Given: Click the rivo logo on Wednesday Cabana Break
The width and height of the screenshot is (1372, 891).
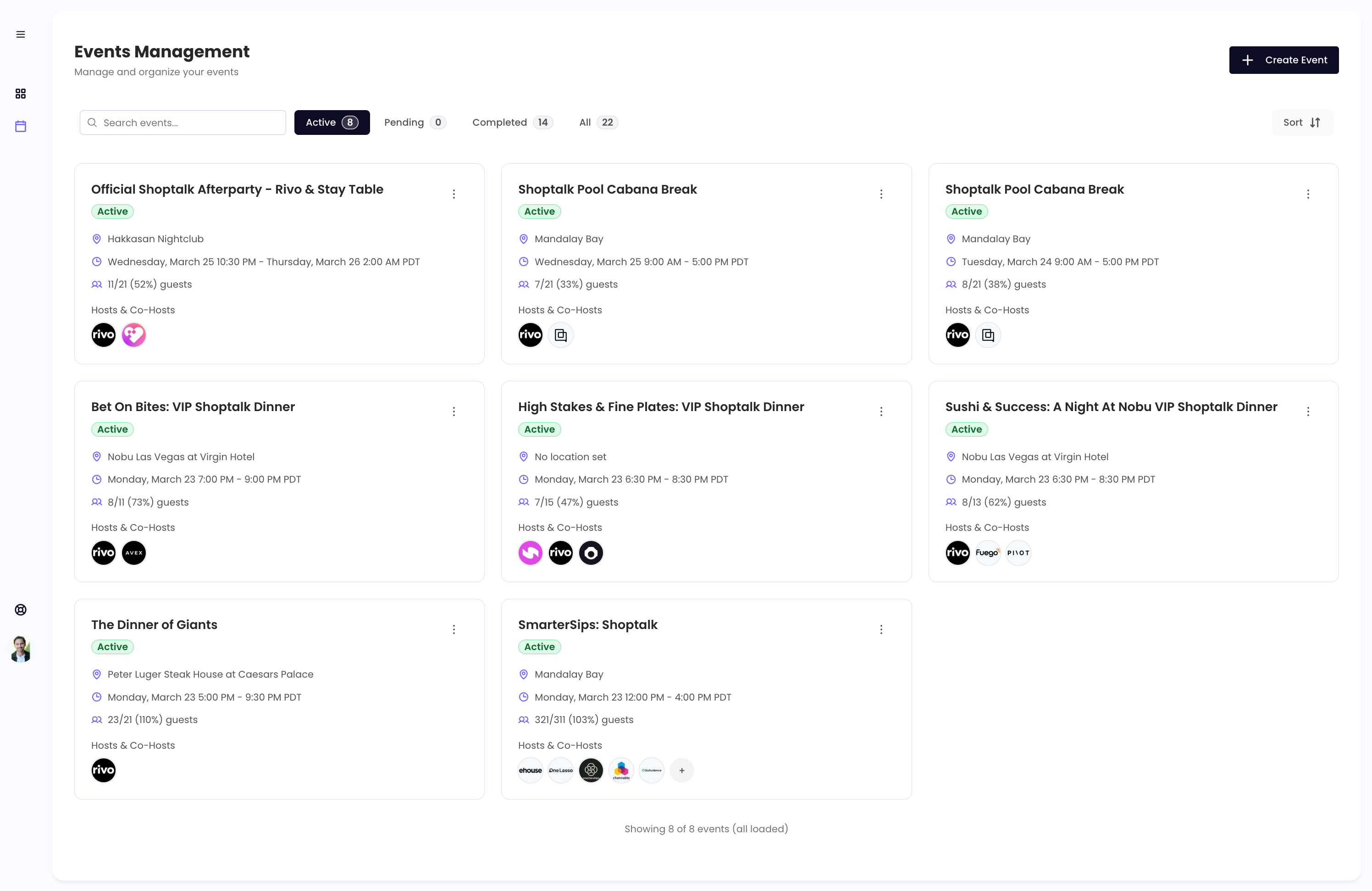Looking at the screenshot, I should point(531,335).
